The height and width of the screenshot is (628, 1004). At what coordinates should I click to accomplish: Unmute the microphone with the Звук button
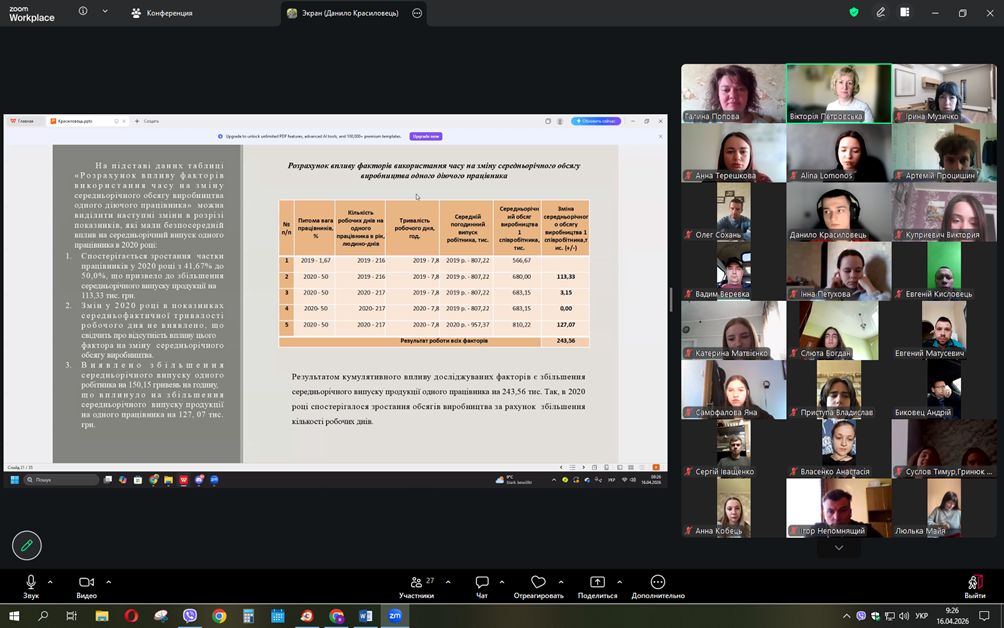click(31, 583)
